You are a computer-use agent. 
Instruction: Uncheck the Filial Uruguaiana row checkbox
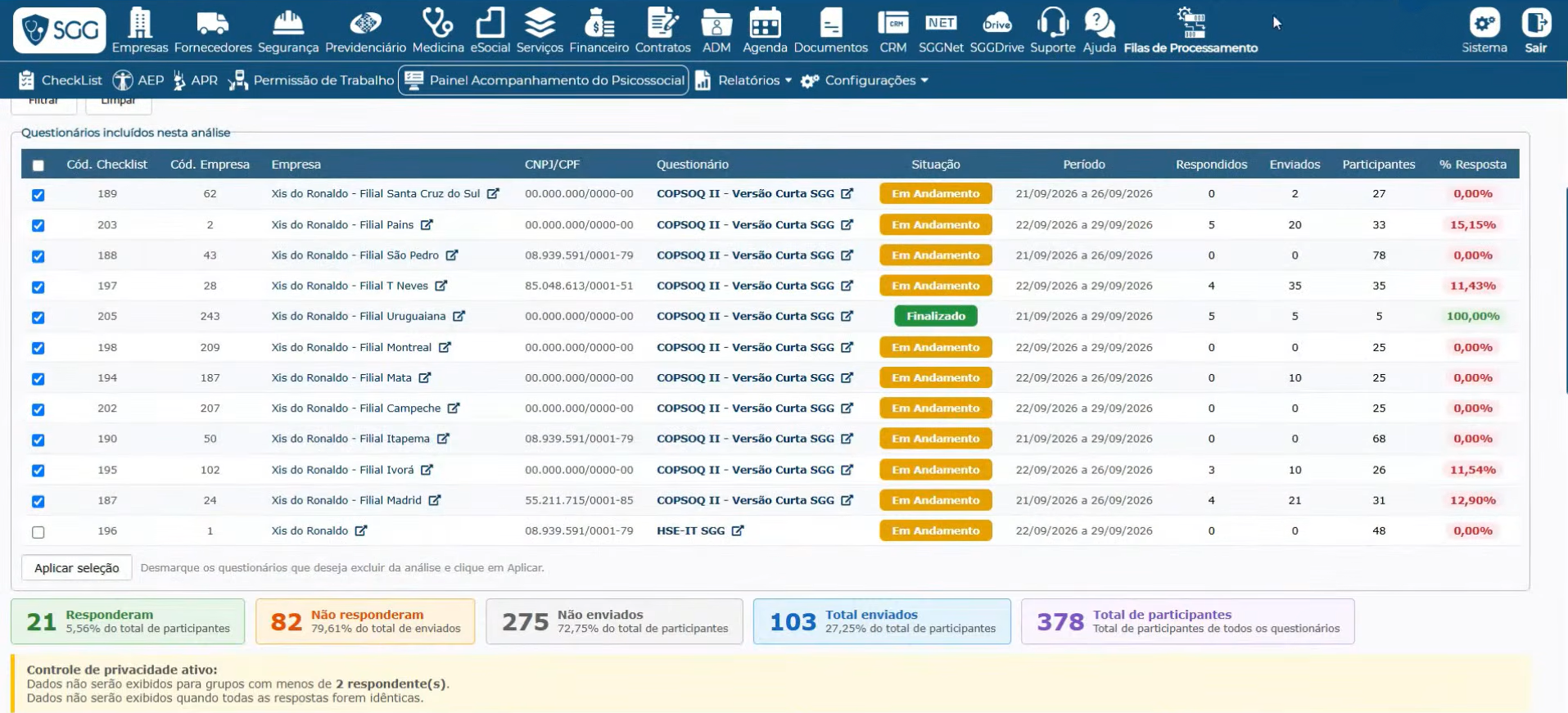click(x=38, y=318)
